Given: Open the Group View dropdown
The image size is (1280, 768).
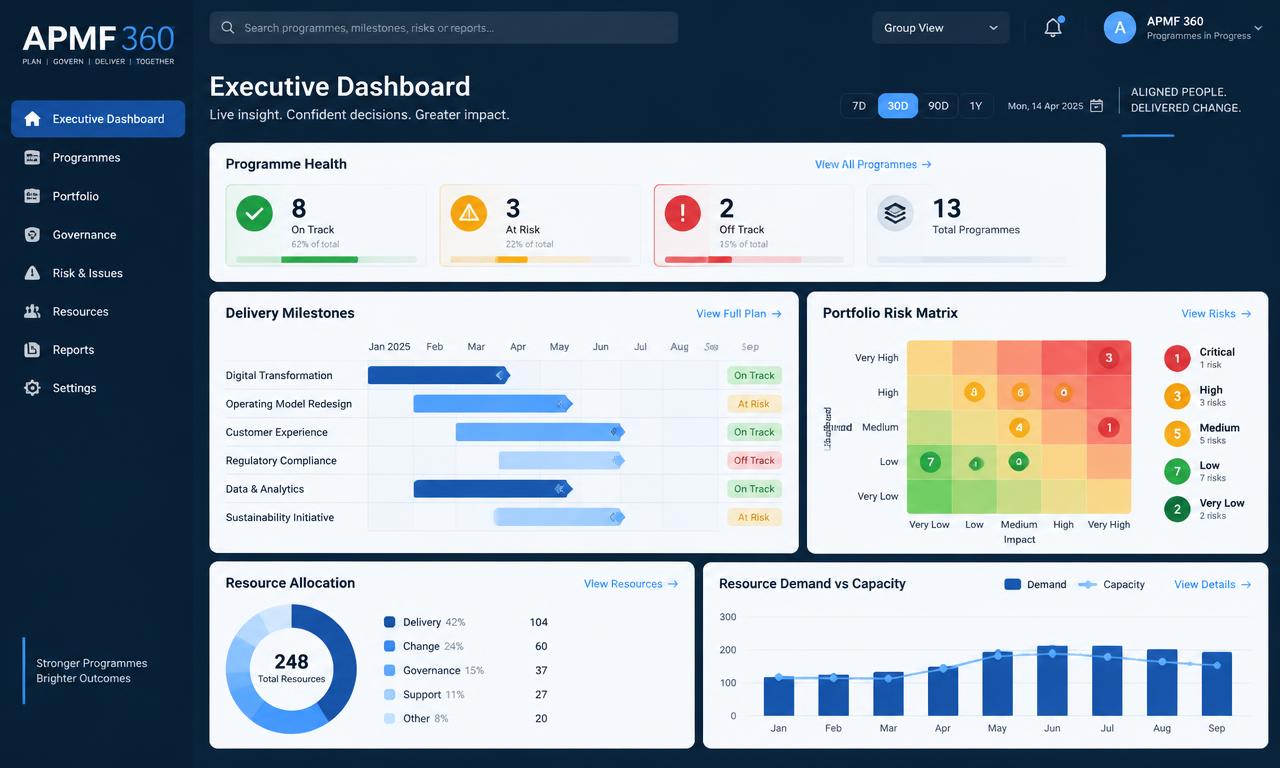Looking at the screenshot, I should [x=941, y=28].
